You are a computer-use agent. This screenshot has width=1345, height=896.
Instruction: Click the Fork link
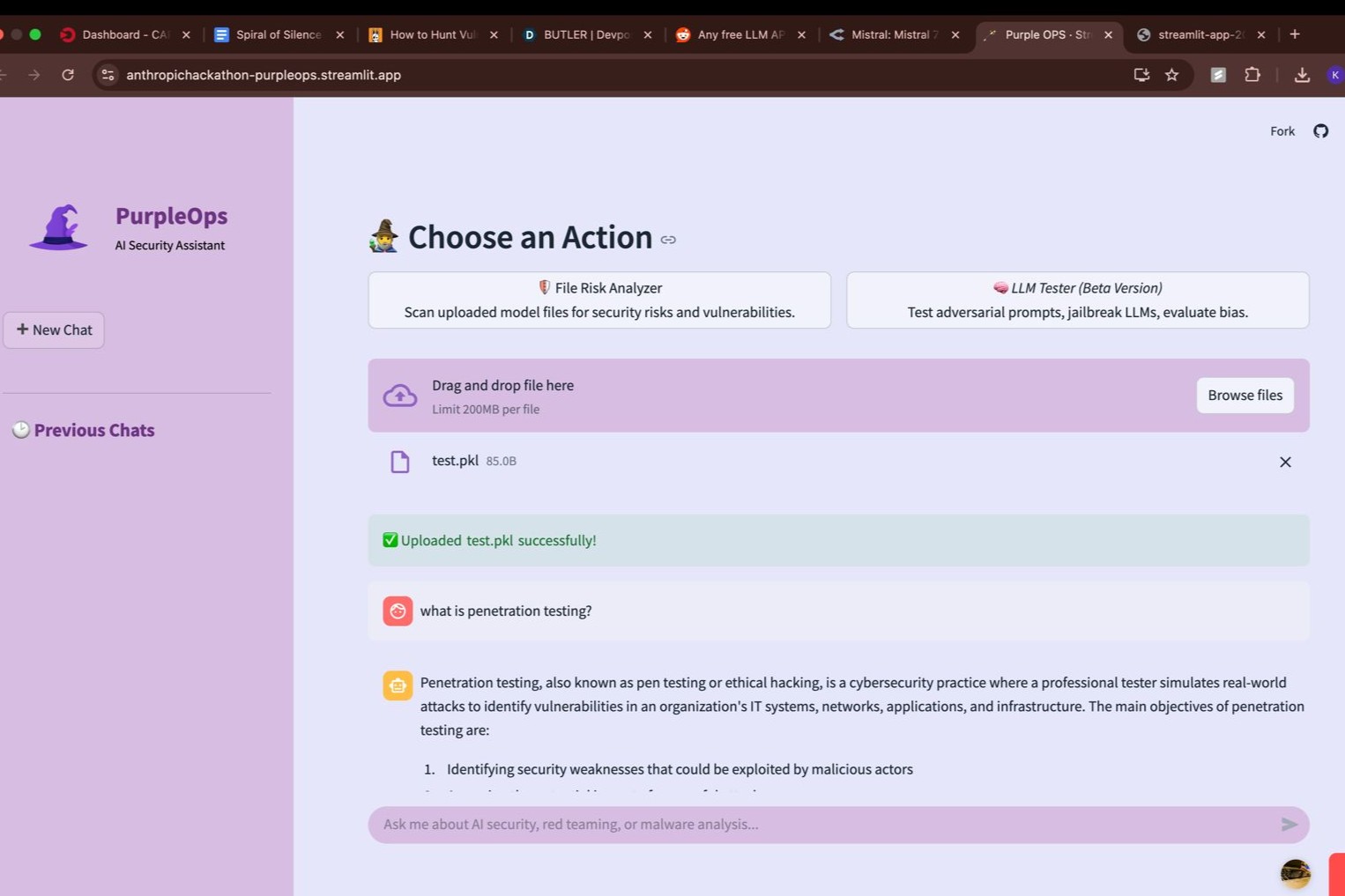[1282, 131]
